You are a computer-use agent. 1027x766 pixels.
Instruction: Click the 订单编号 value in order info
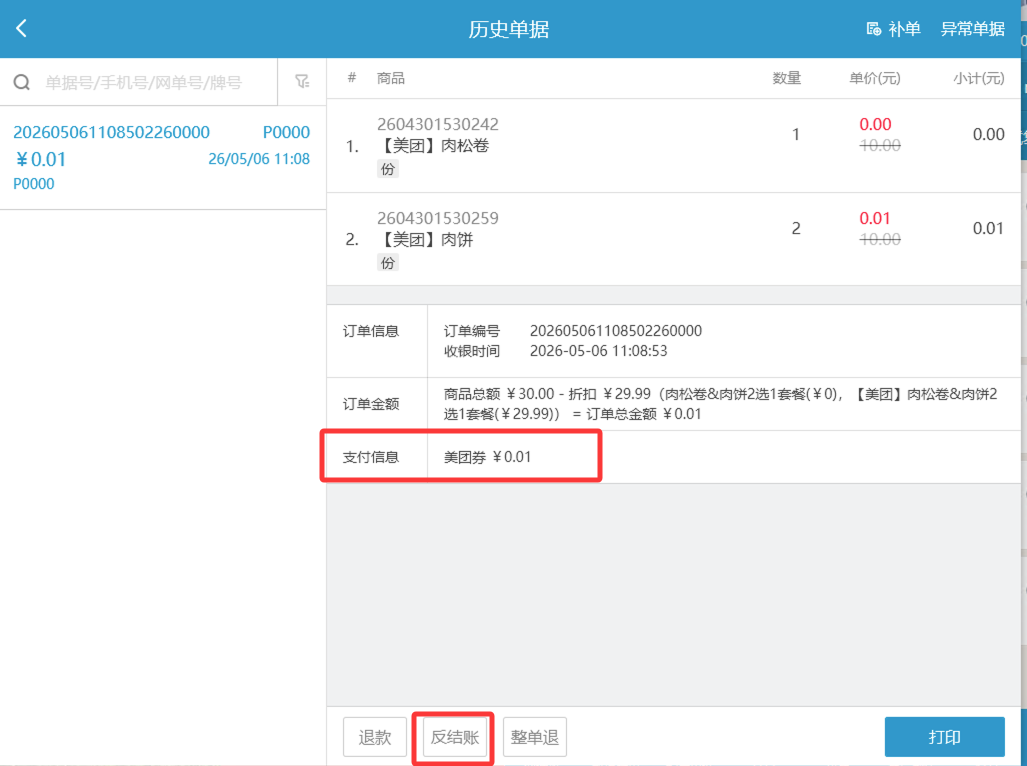pyautogui.click(x=616, y=331)
